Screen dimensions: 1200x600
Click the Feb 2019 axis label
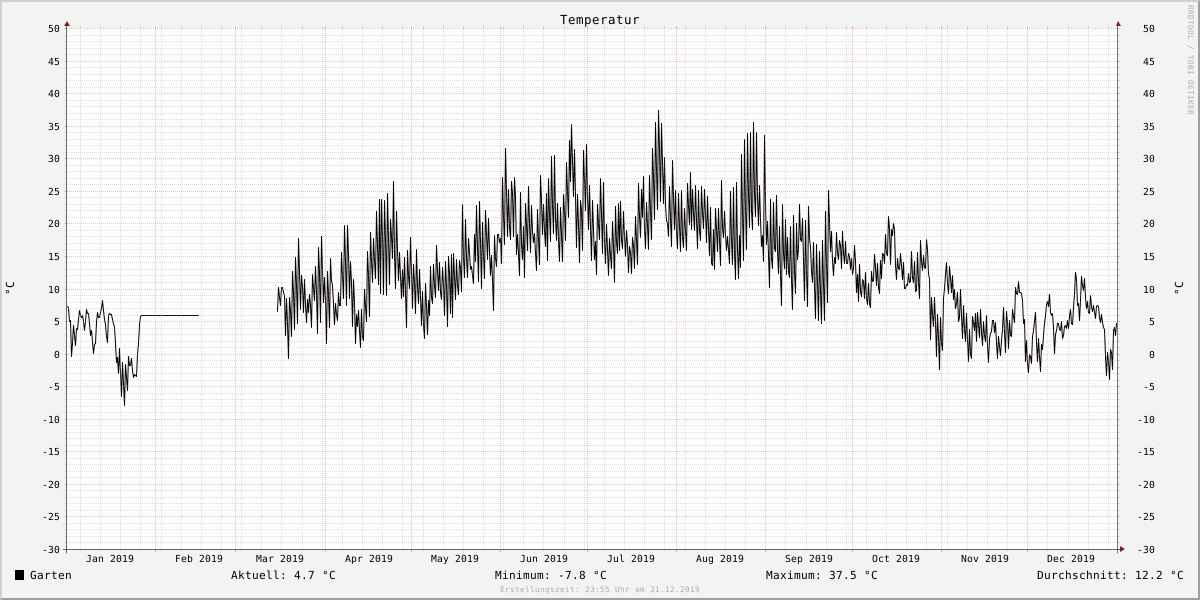199,559
